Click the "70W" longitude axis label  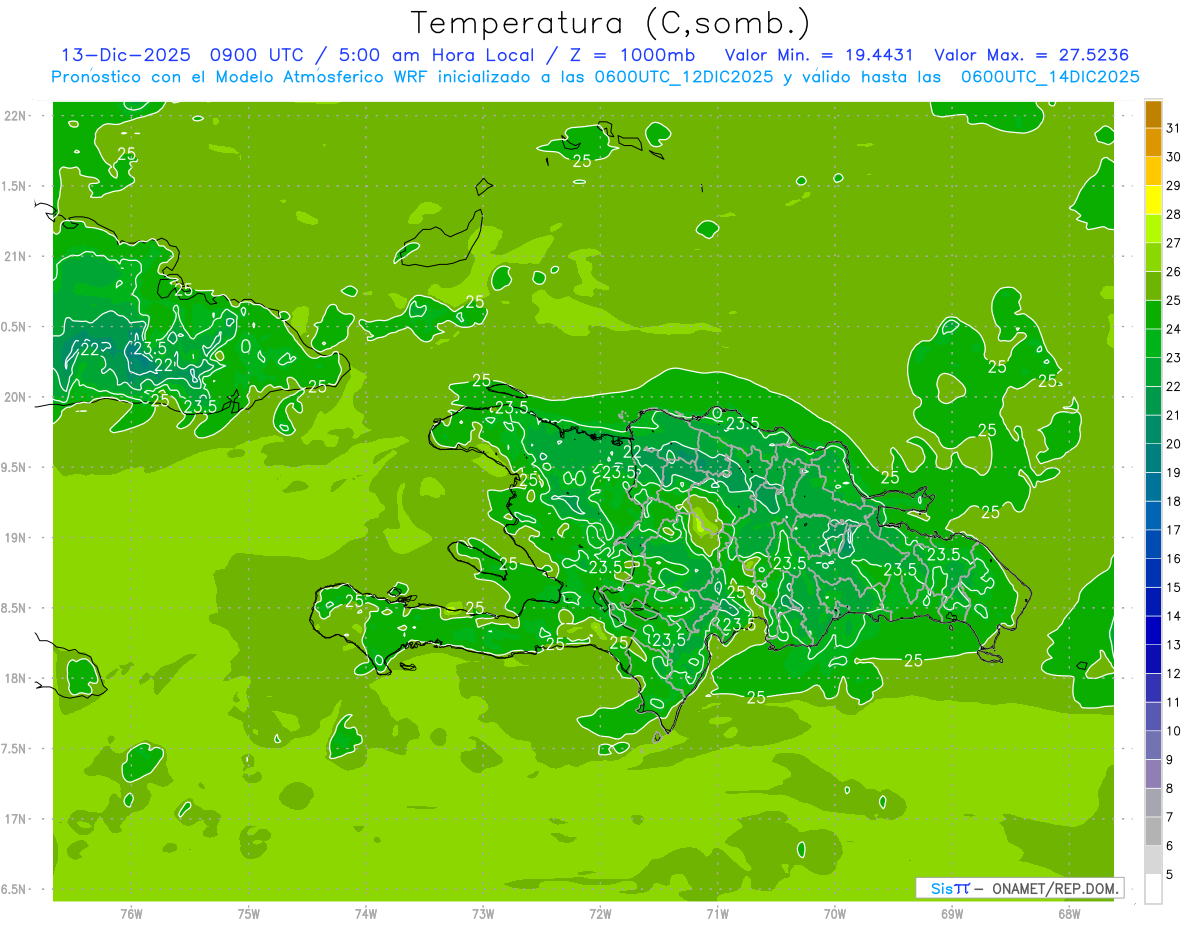point(835,913)
